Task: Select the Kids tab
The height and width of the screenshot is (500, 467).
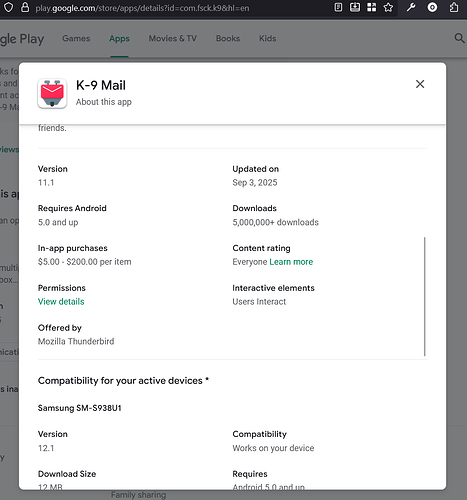Action: [x=268, y=38]
